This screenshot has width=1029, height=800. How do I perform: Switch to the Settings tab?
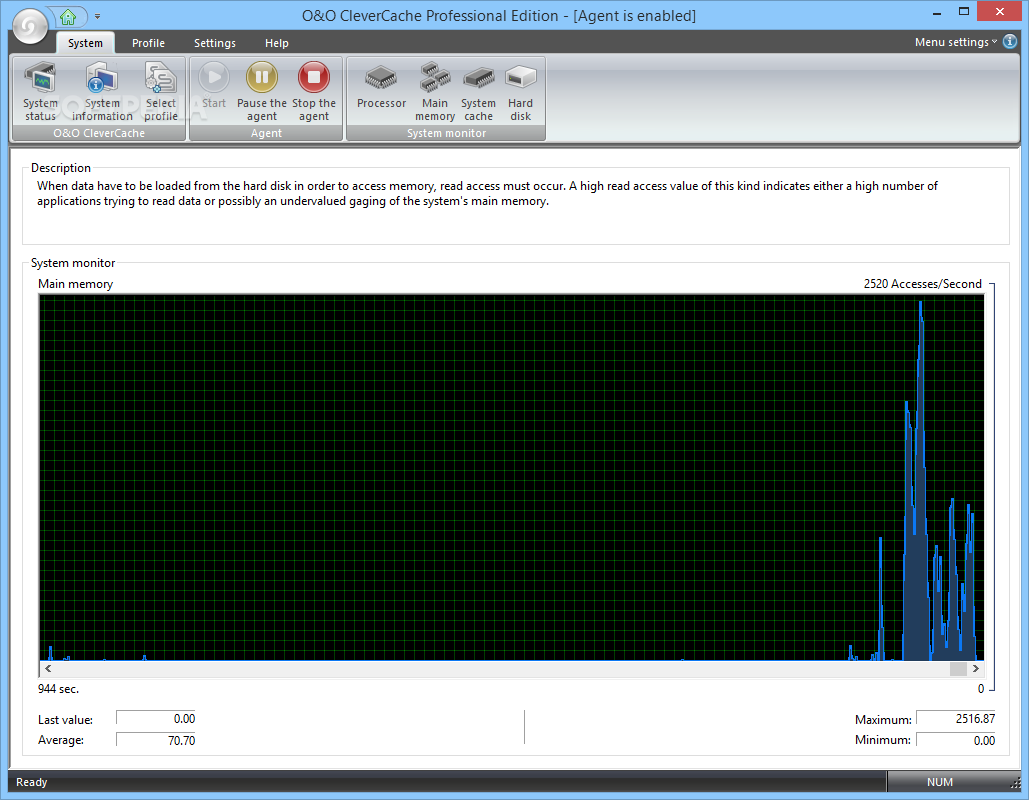[215, 43]
